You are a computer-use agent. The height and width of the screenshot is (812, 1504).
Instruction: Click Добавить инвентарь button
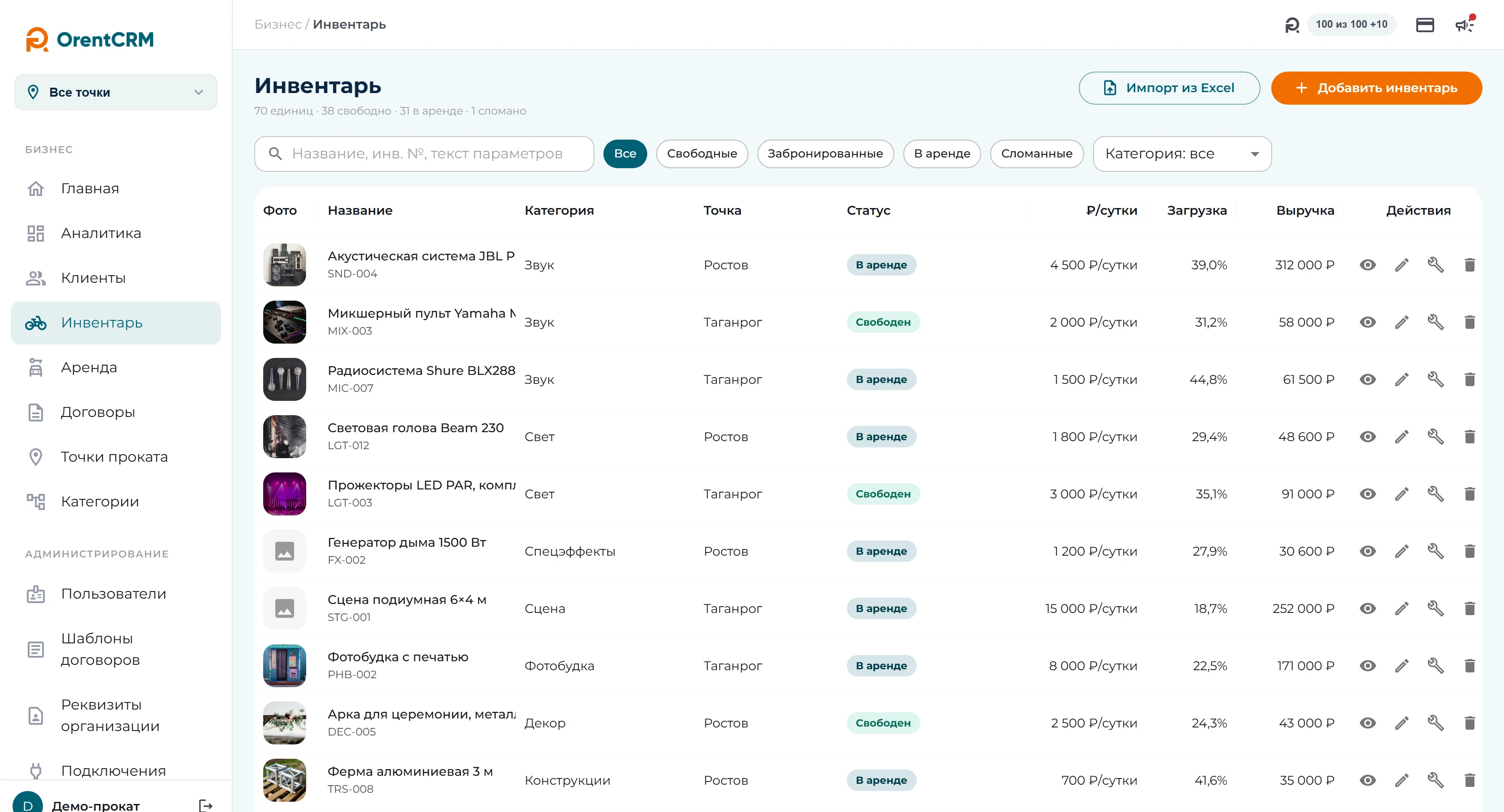point(1376,88)
